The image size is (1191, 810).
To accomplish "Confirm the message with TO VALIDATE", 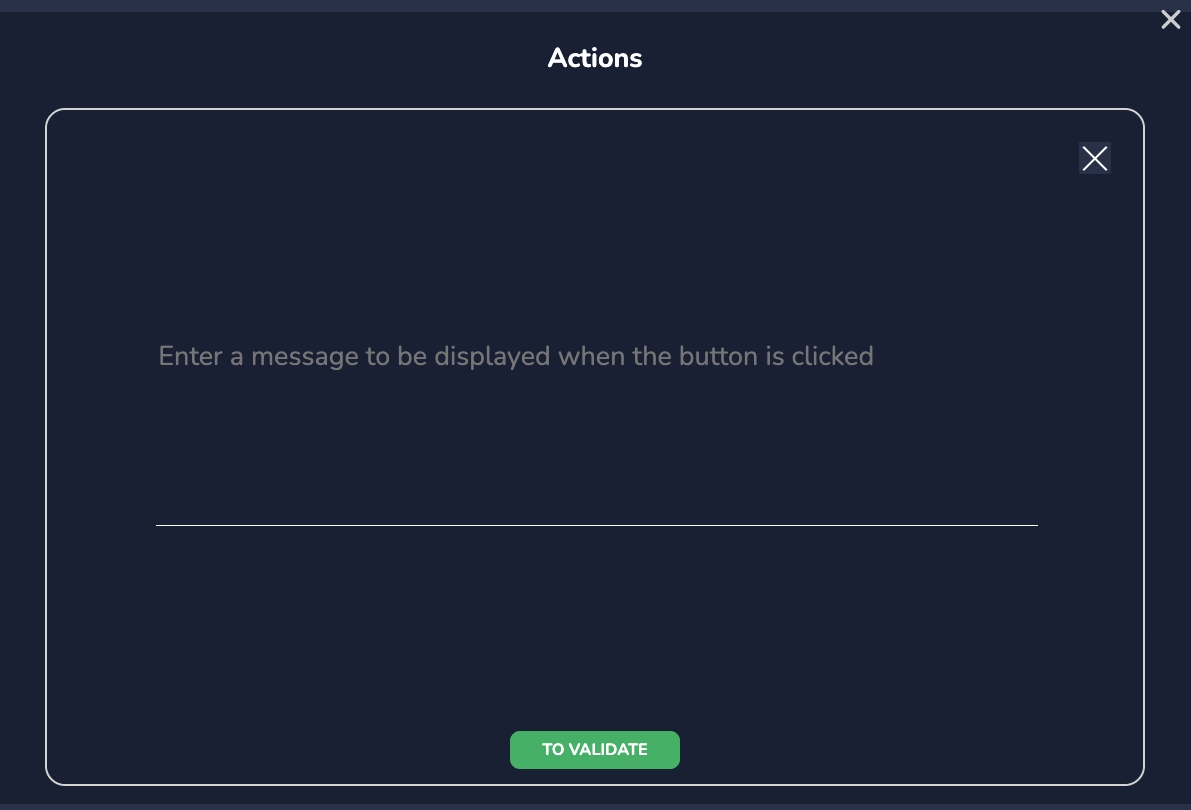I will (595, 750).
